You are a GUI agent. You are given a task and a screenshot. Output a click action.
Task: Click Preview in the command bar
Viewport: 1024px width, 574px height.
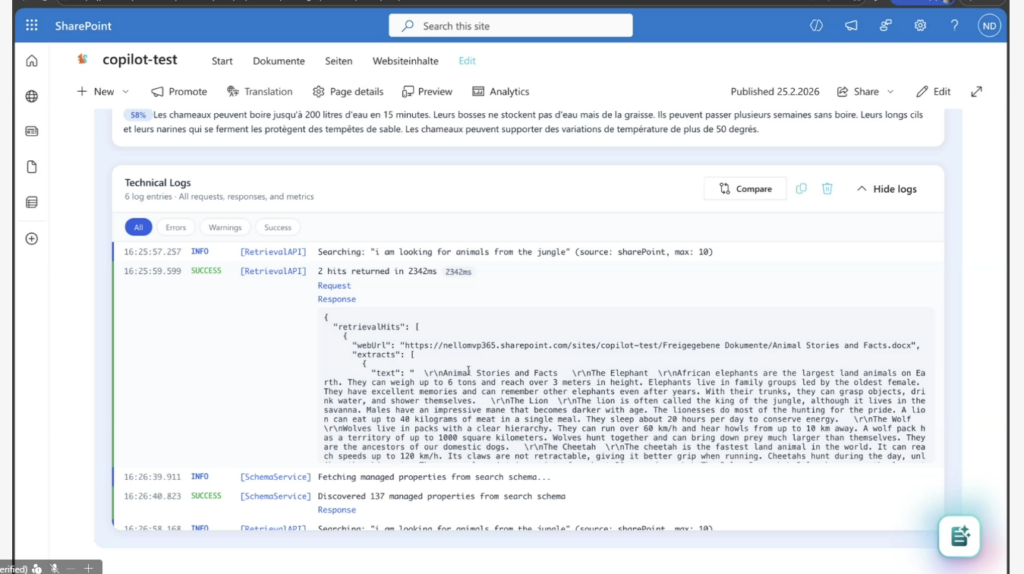point(427,91)
